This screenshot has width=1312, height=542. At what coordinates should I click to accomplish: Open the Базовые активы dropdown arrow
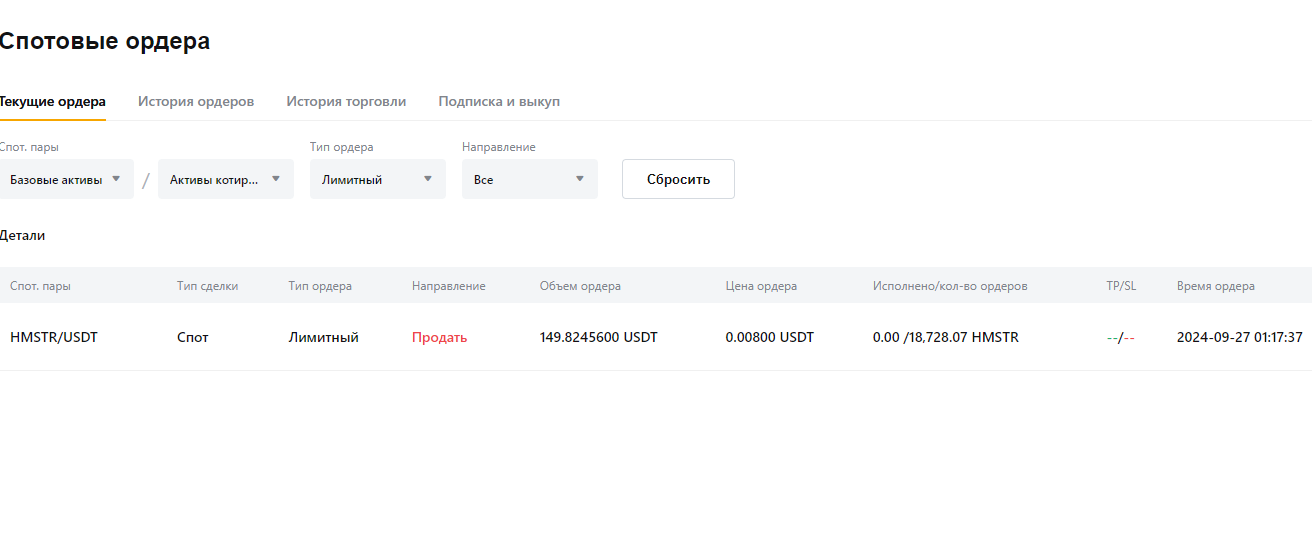point(116,179)
